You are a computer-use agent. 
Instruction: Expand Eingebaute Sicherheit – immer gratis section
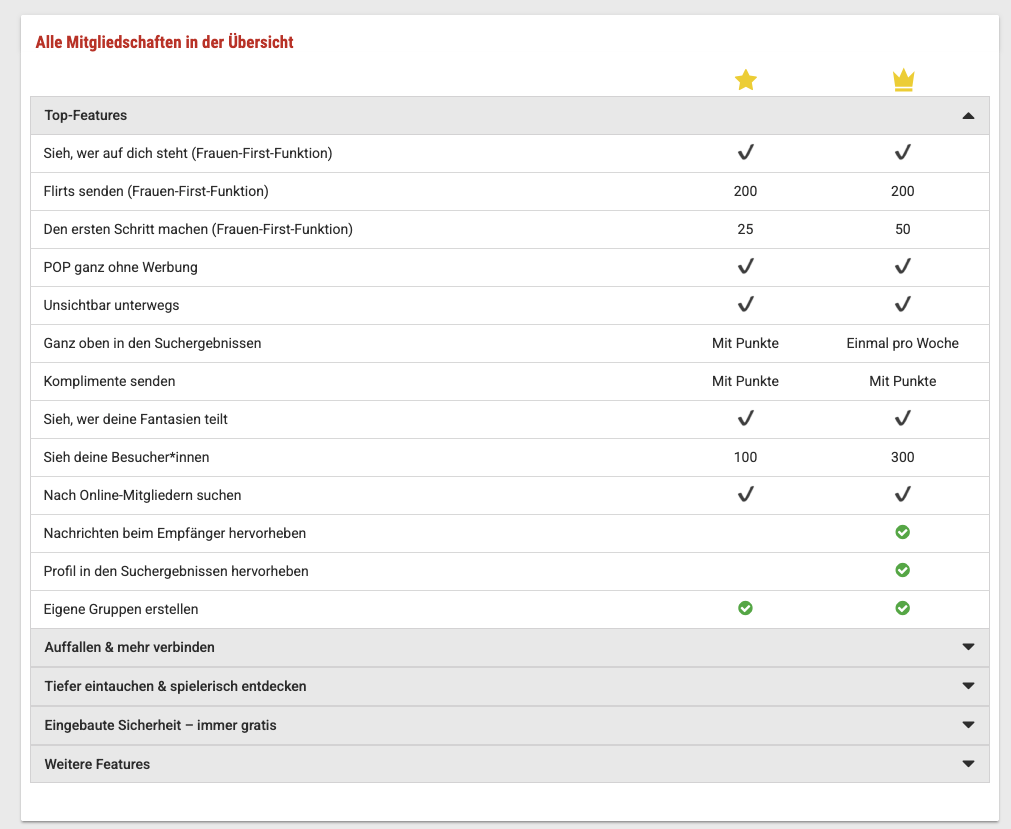tap(967, 725)
